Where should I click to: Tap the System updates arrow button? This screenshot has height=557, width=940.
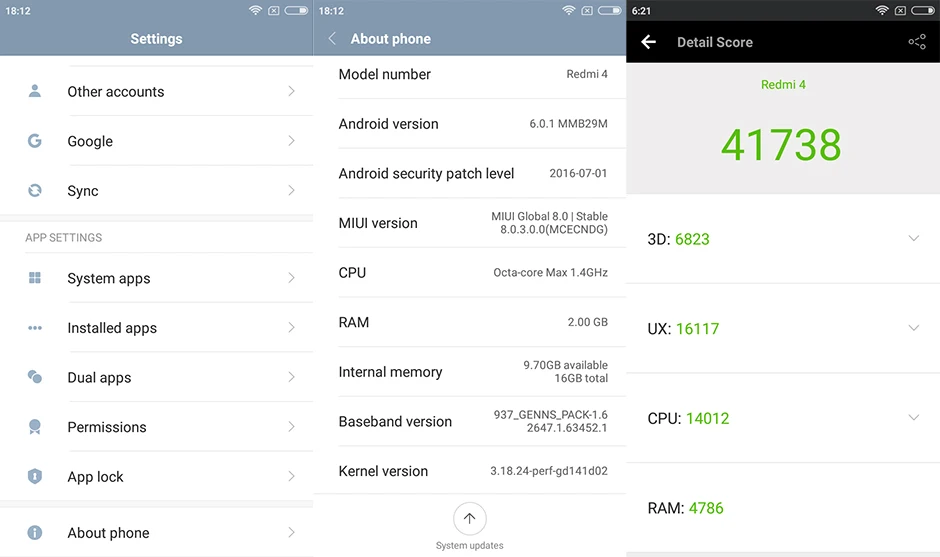[x=469, y=519]
